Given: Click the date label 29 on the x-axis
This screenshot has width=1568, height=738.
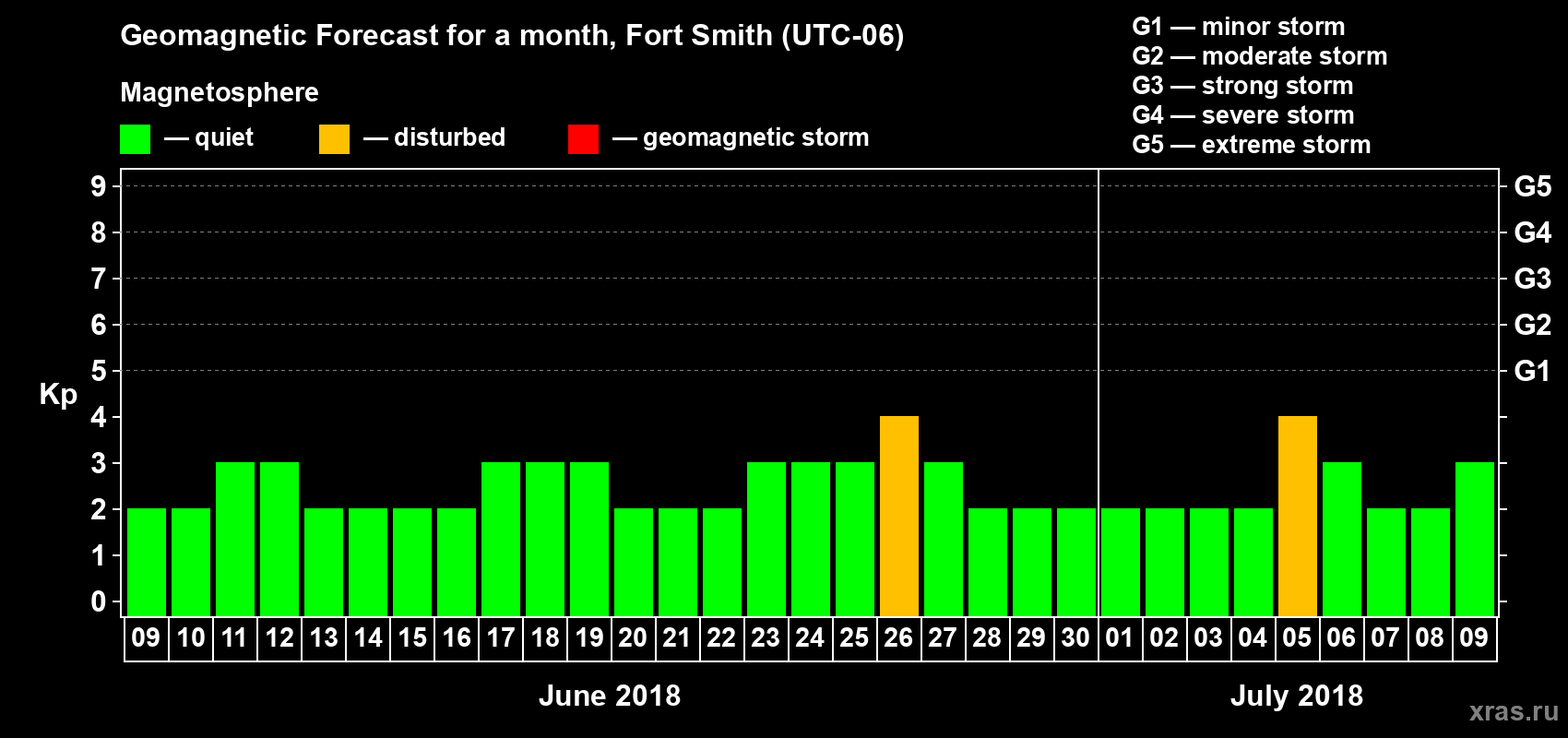Looking at the screenshot, I should [x=1032, y=637].
